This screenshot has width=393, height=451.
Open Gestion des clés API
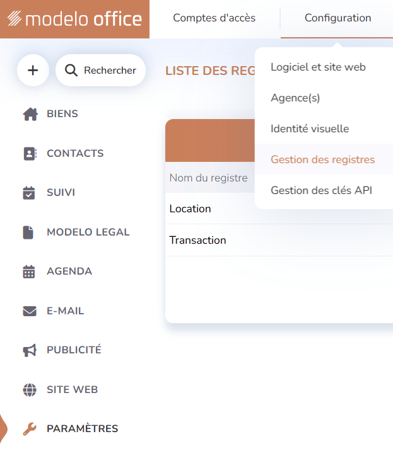321,190
